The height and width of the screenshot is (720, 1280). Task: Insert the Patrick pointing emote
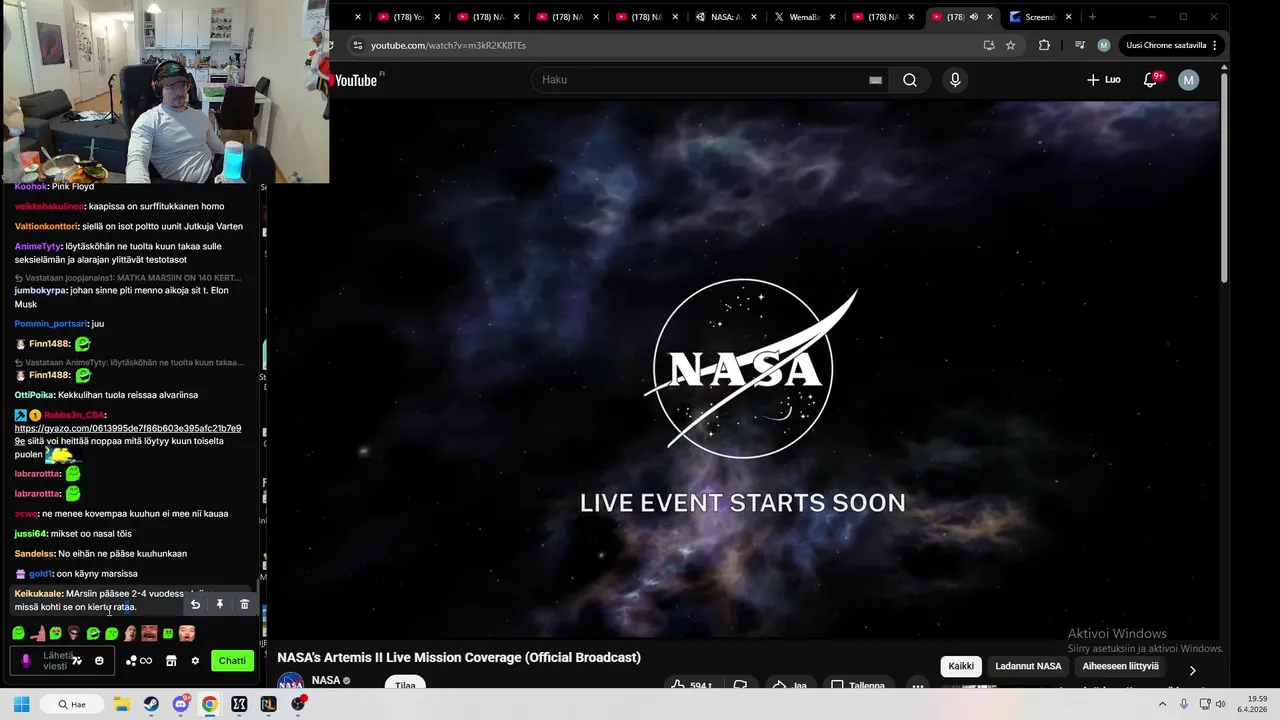click(x=38, y=633)
